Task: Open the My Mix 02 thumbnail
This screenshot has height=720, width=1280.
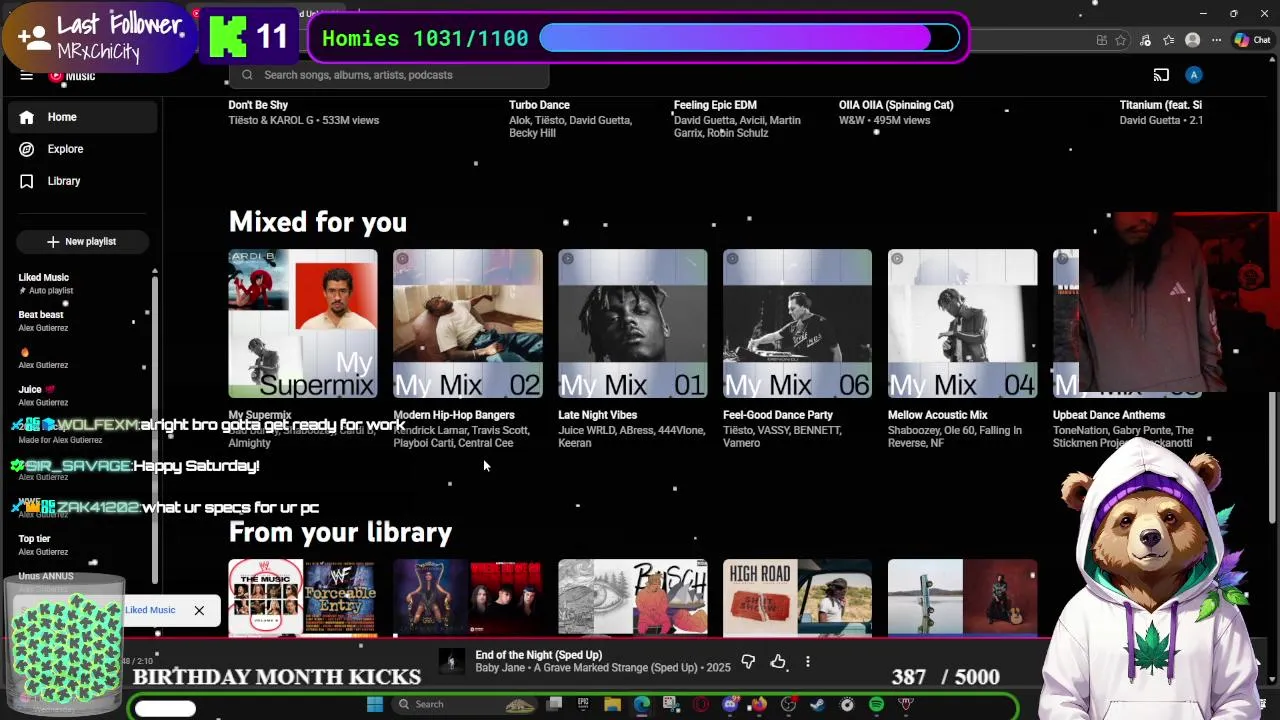Action: [x=468, y=324]
